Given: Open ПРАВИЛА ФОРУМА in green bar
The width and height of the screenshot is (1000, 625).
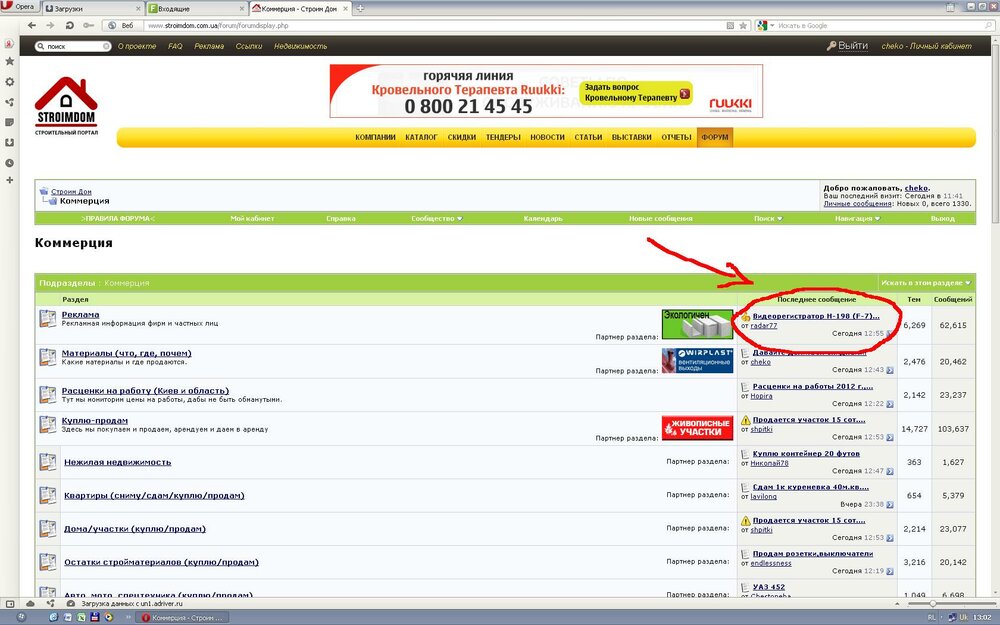Looking at the screenshot, I should pos(118,218).
